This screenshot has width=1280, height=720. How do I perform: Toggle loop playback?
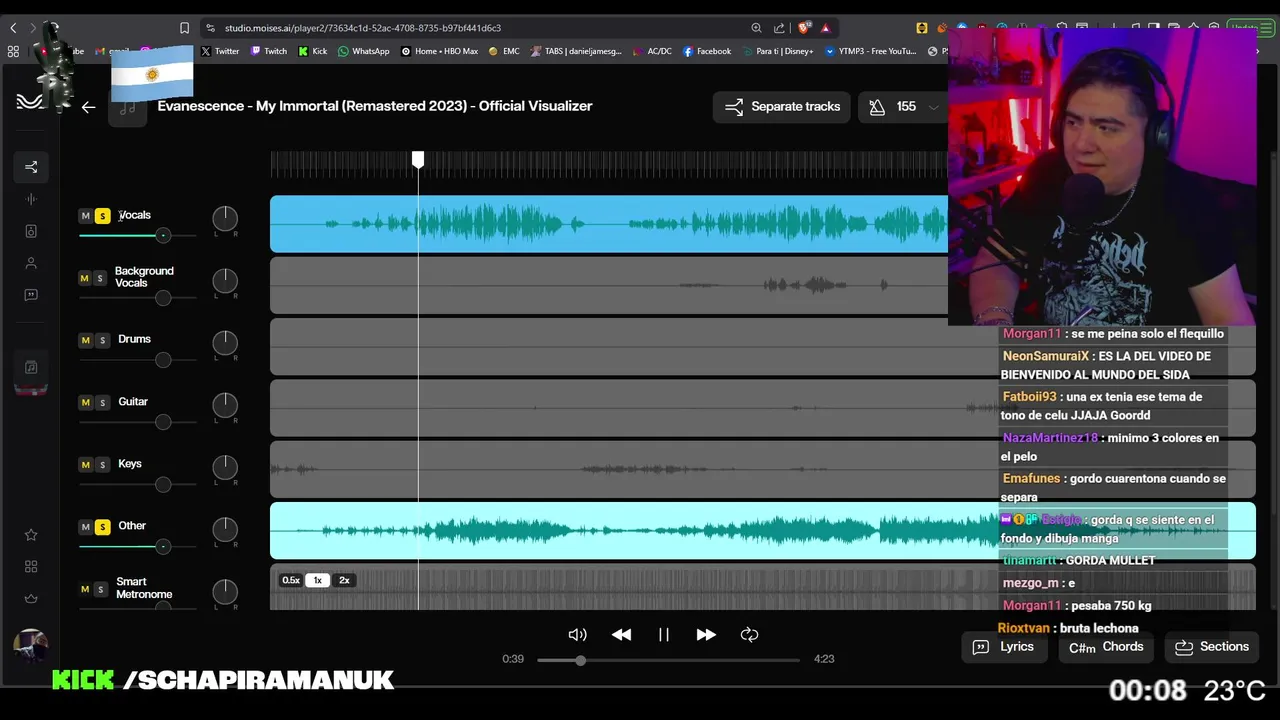click(x=749, y=635)
